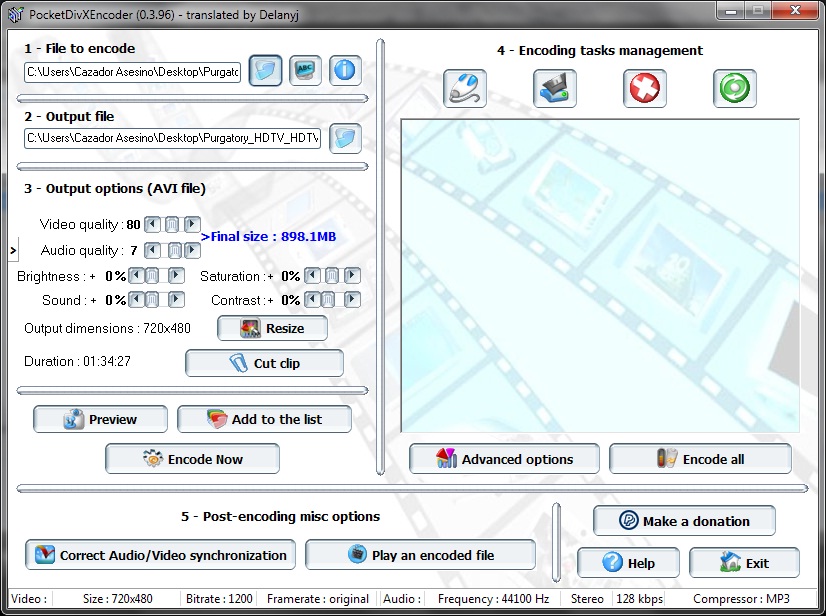
Task: Click Bitrate : 1200 in status bar
Action: [x=219, y=599]
